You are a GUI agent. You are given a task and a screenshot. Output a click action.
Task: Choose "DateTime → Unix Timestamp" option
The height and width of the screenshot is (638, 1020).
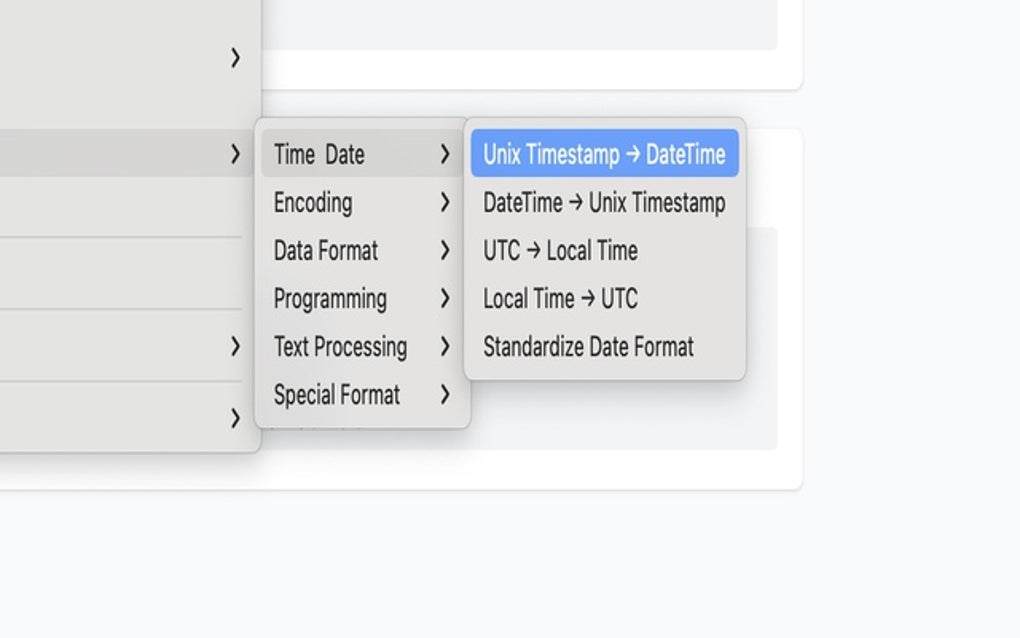point(603,203)
